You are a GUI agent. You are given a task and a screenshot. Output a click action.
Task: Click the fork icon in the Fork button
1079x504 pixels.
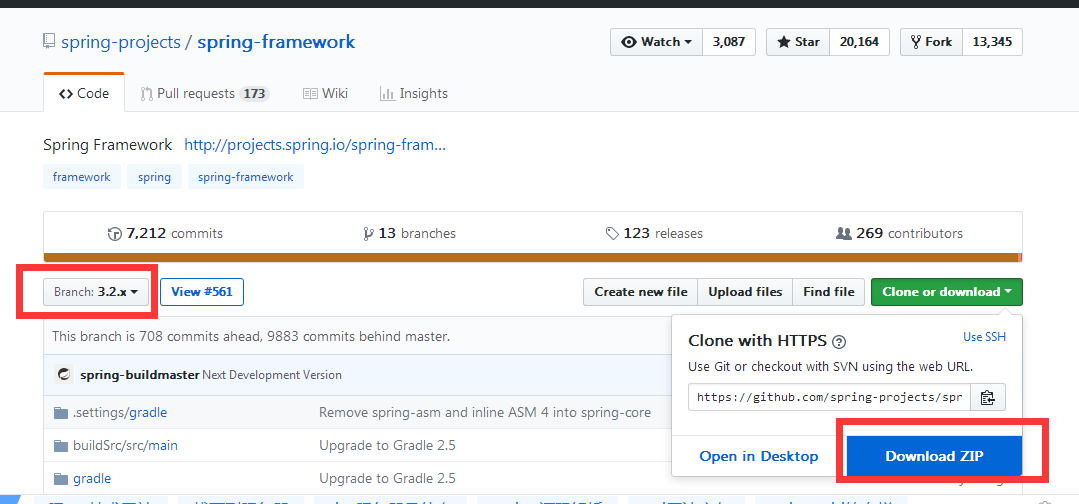point(915,42)
